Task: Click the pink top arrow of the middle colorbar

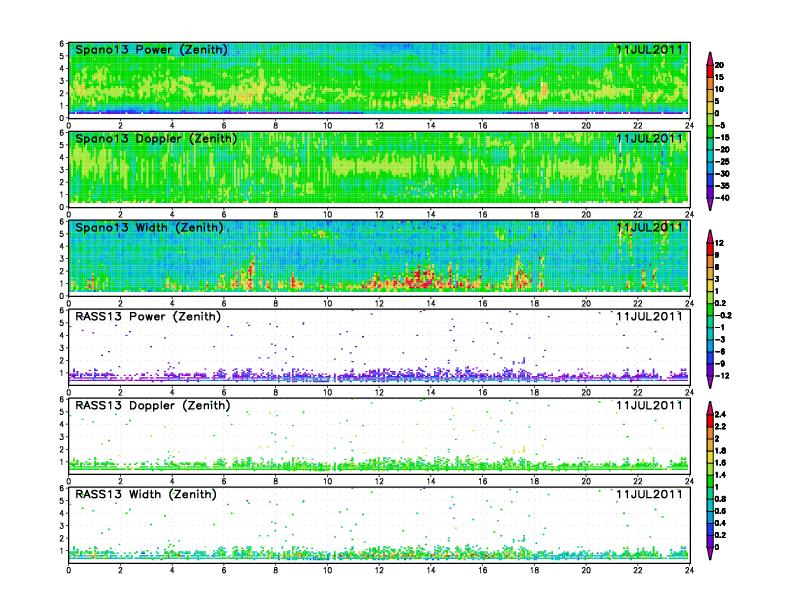Action: point(710,236)
